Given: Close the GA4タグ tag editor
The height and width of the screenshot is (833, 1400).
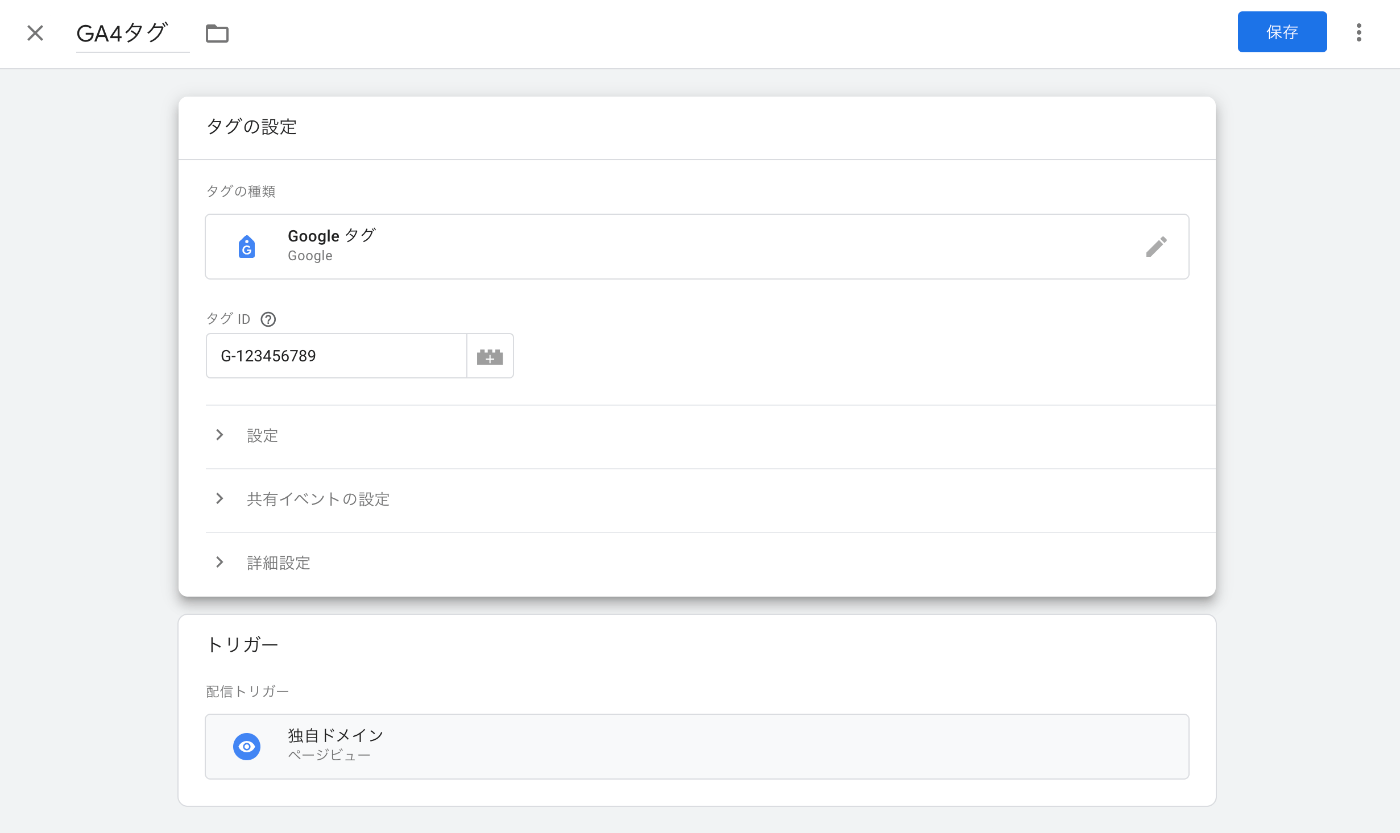Looking at the screenshot, I should click(35, 33).
